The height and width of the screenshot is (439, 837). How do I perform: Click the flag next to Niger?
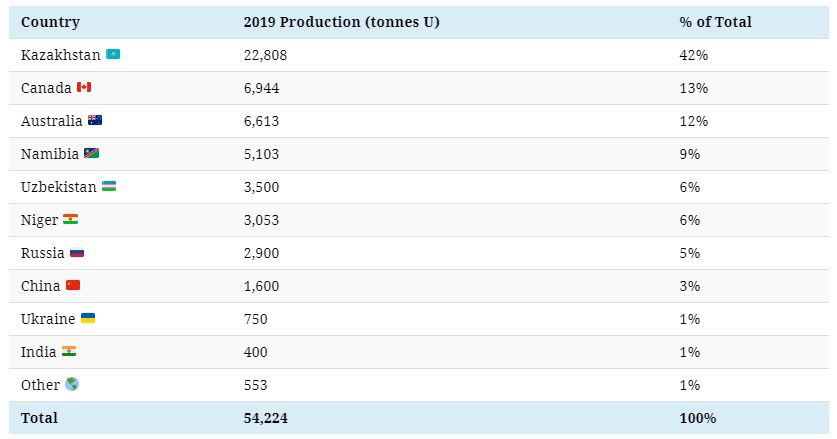coord(70,220)
